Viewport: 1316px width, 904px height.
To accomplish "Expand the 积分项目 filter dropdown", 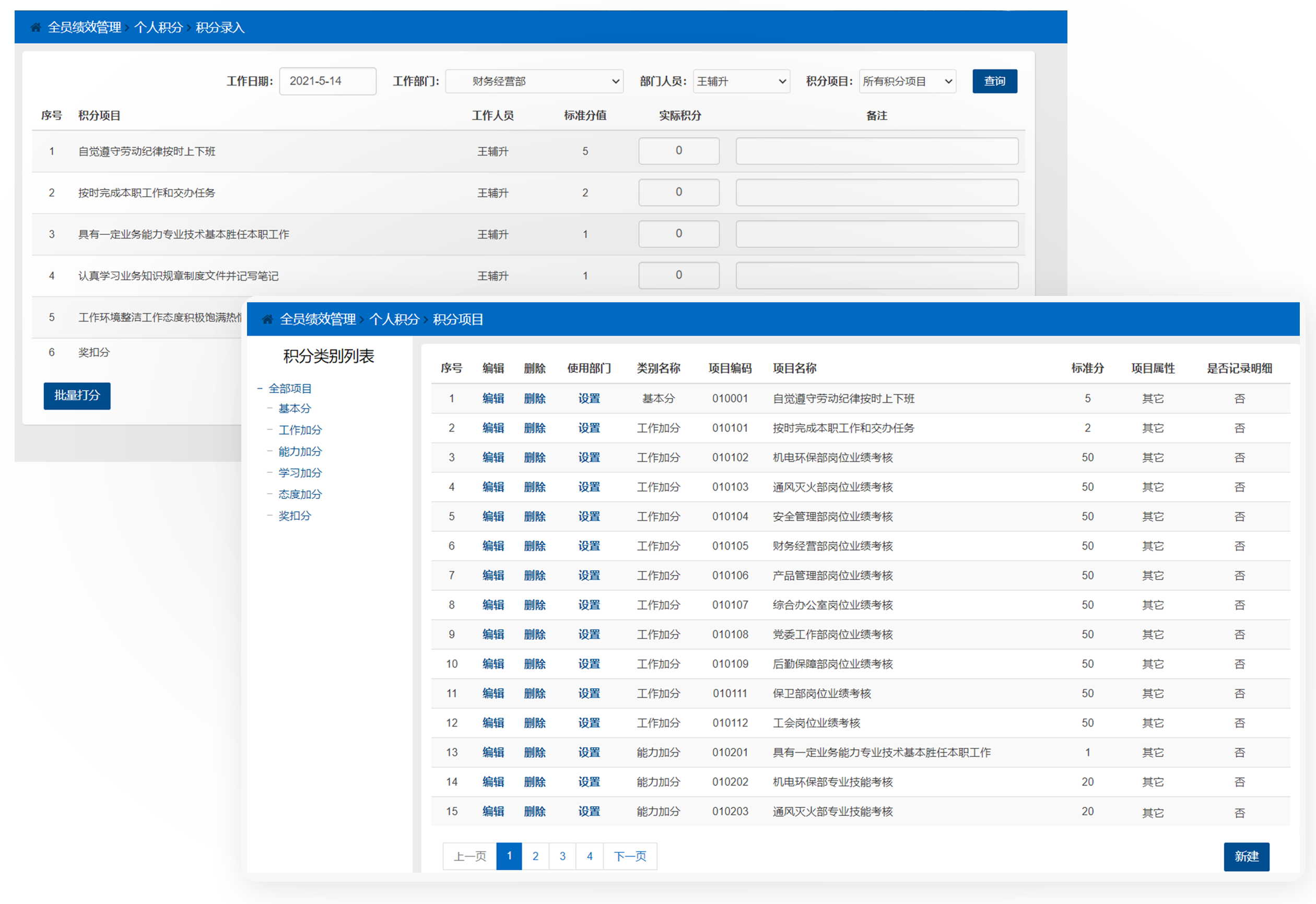I will [x=908, y=81].
